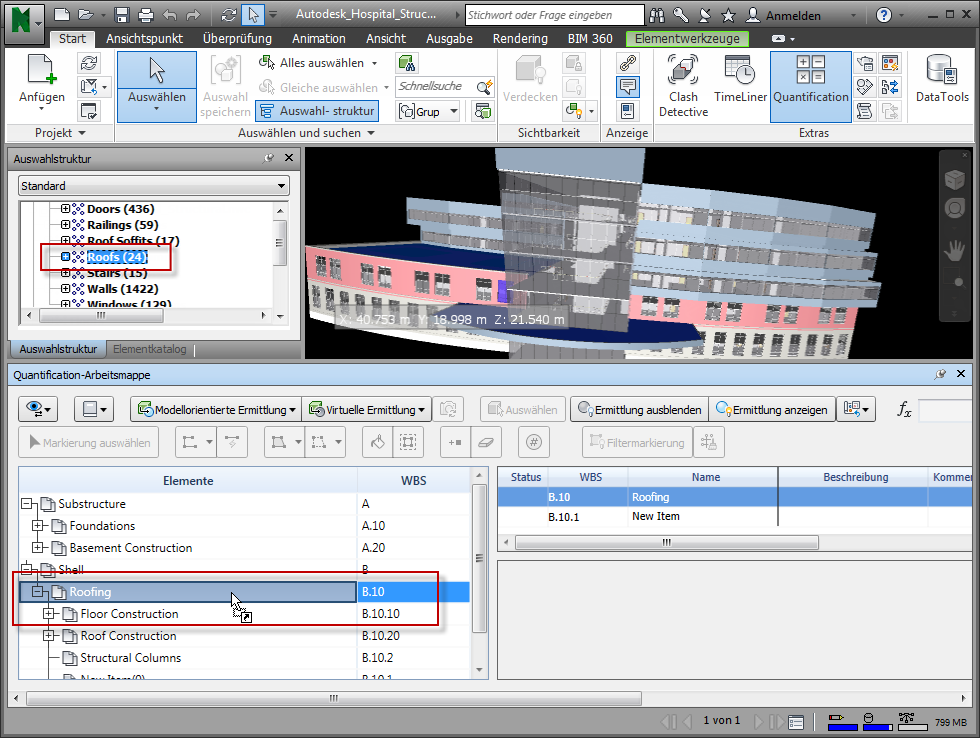Click the bottom horizontal scrollbar of workbook
Screen dimensions: 980x738
pyautogui.click(x=334, y=698)
